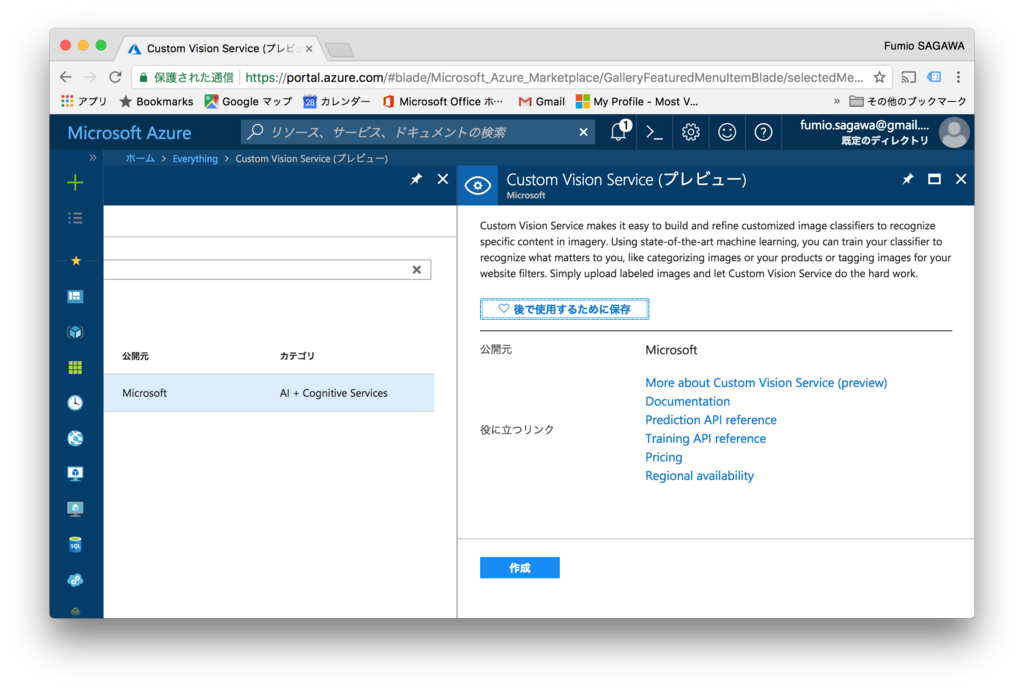This screenshot has width=1024, height=689.
Task: Close the left Everything blade
Action: click(443, 179)
